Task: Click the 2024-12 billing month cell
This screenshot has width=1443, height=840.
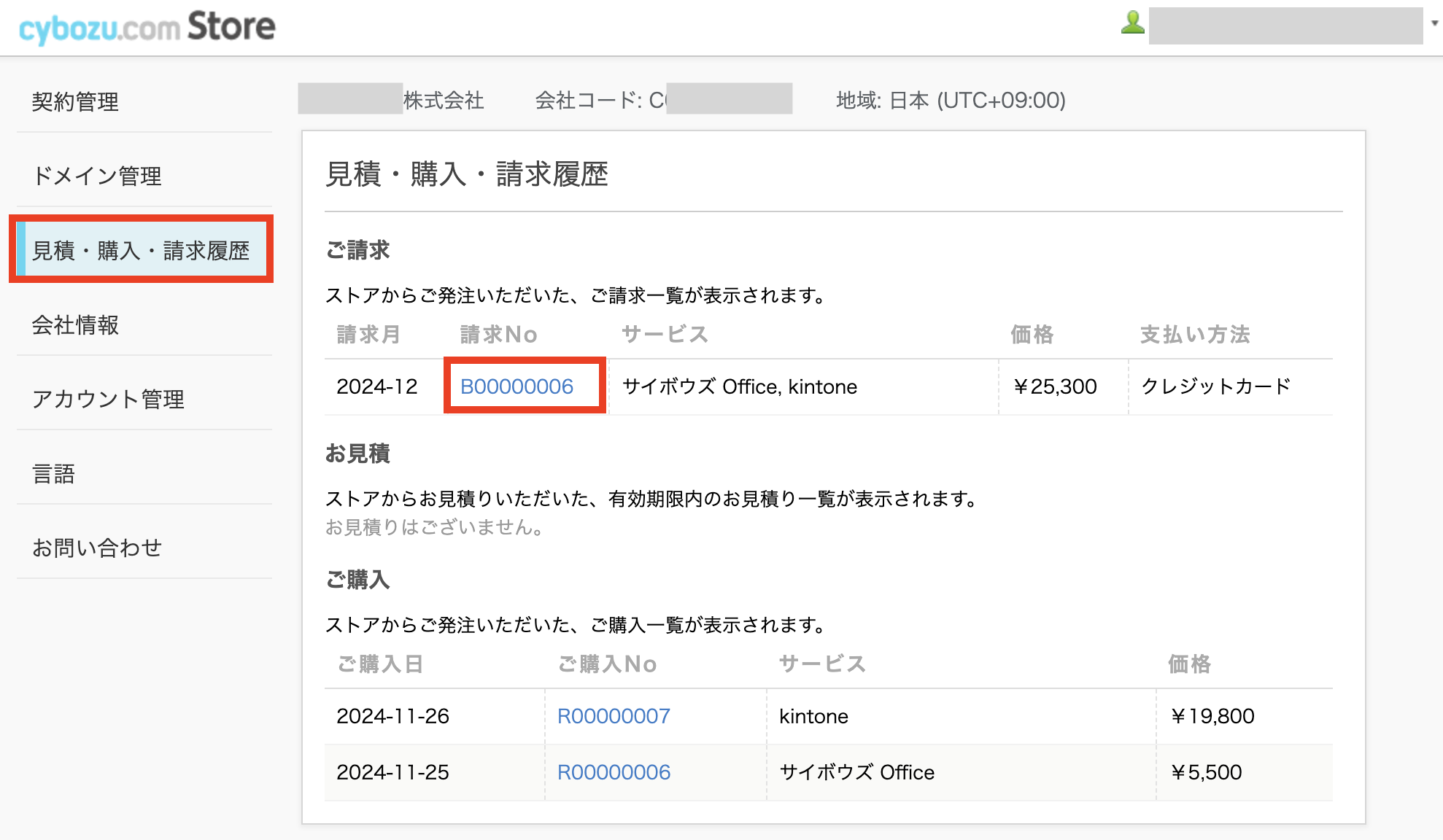Action: tap(377, 386)
